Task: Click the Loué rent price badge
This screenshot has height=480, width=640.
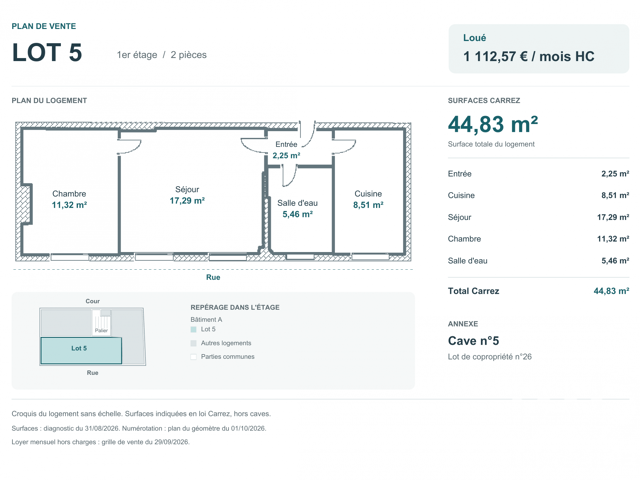Action: coord(539,49)
